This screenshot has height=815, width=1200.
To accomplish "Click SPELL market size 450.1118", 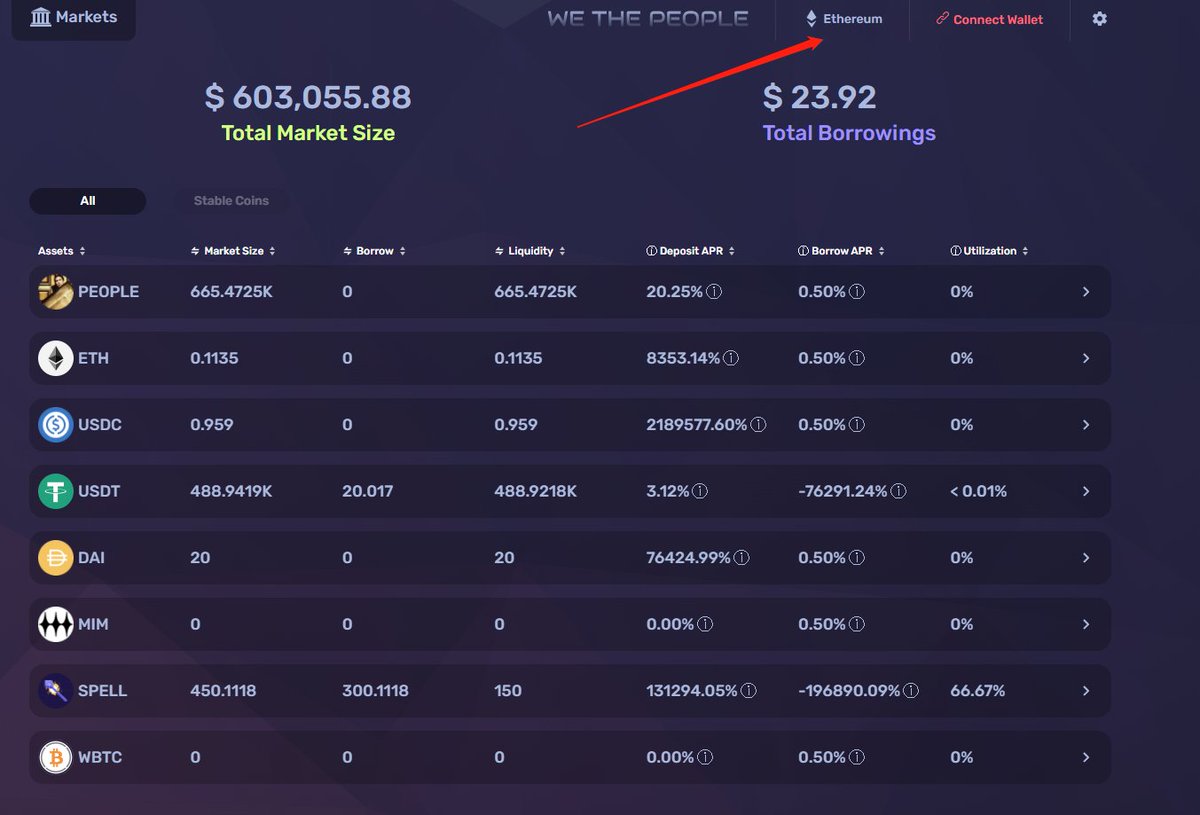I will pyautogui.click(x=223, y=691).
